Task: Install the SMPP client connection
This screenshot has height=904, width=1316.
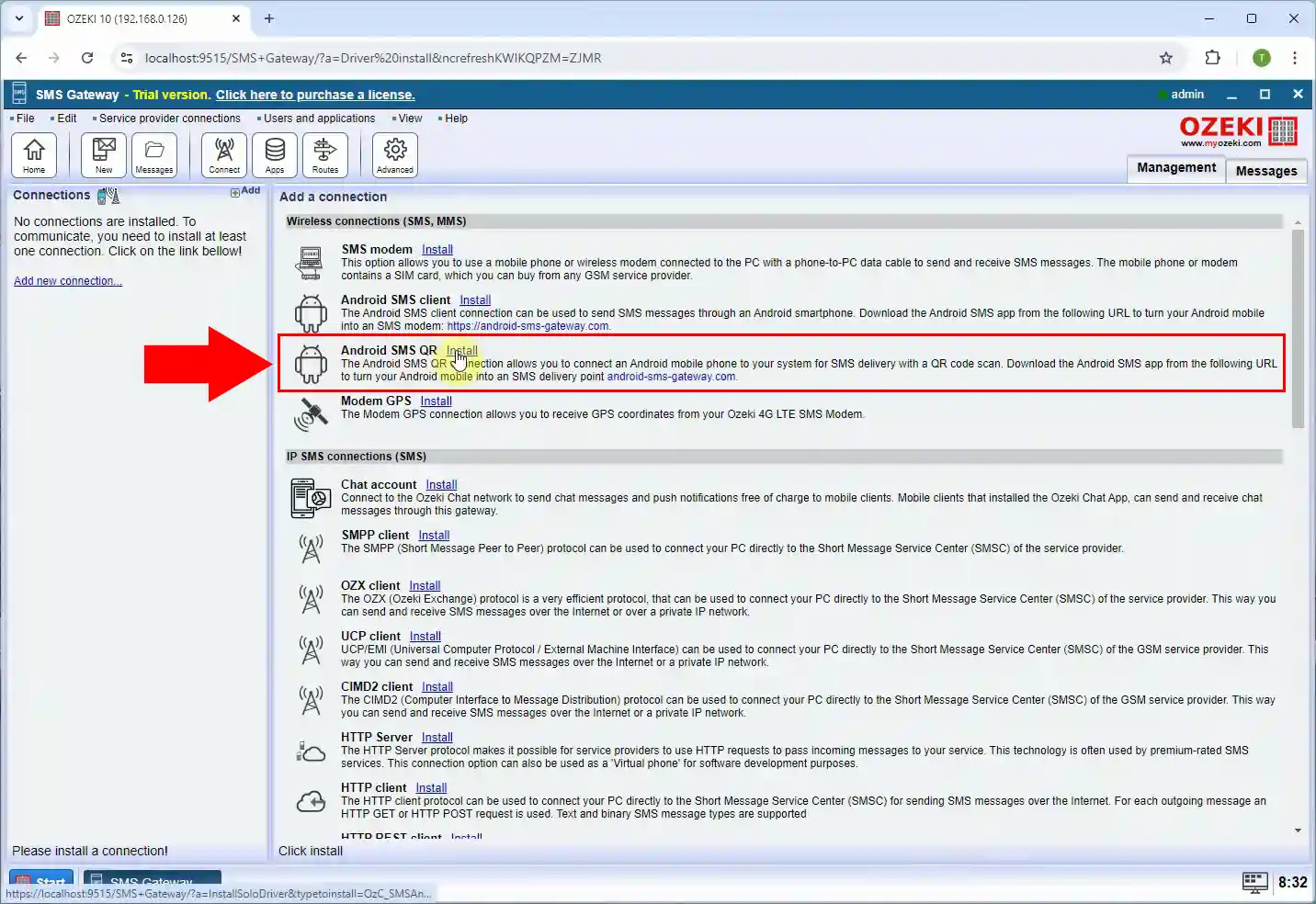Action: (x=434, y=536)
